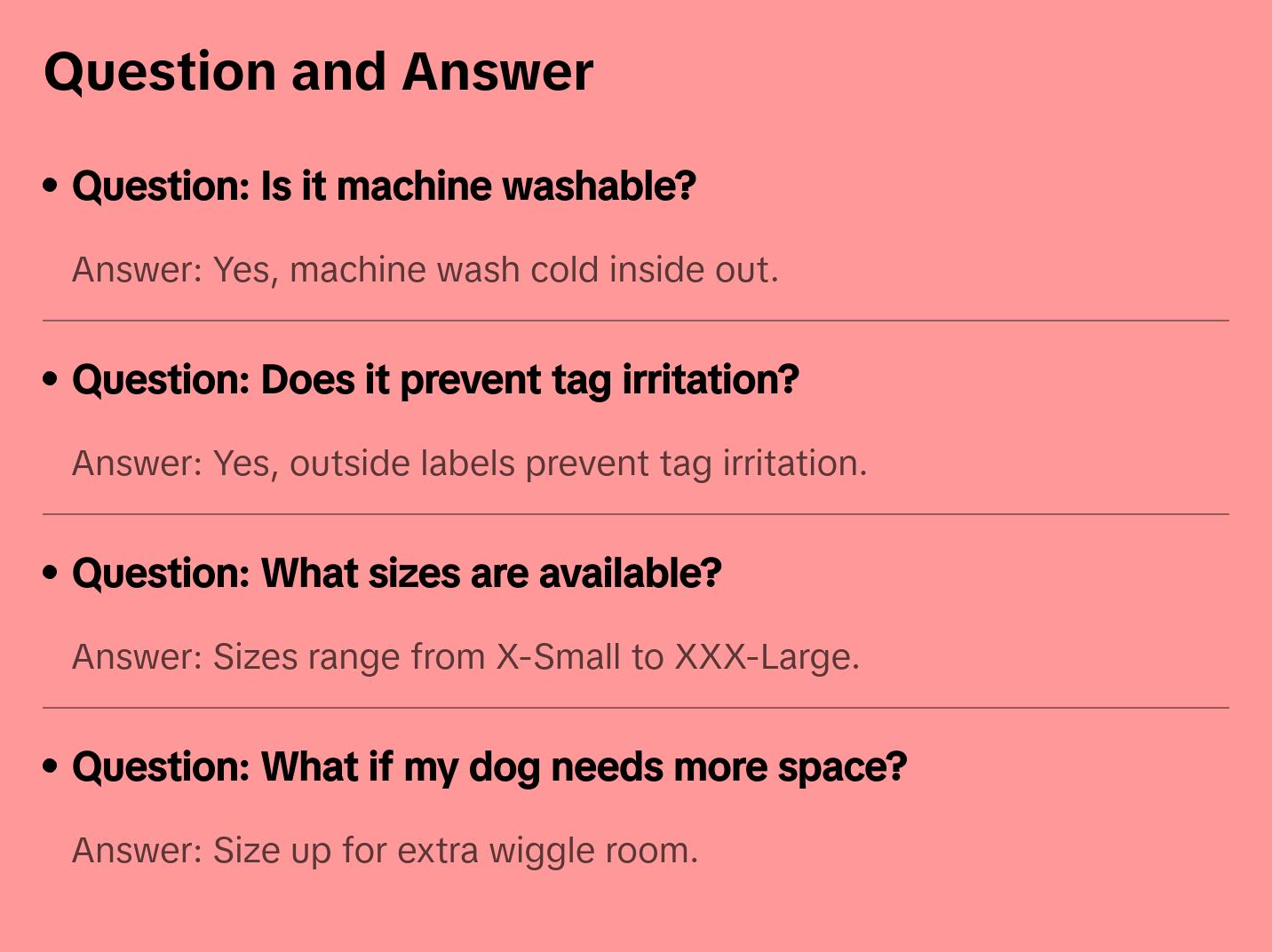The image size is (1272, 952).
Task: Click the "Is it machine washable?" question
Action: 384,186
